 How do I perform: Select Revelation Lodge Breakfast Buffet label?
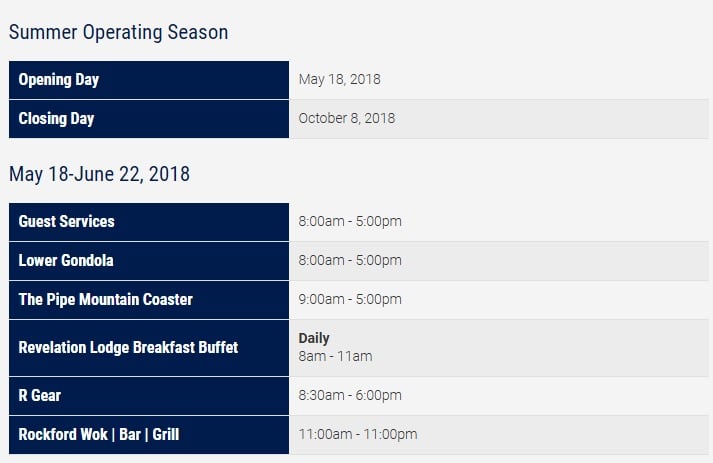click(128, 347)
